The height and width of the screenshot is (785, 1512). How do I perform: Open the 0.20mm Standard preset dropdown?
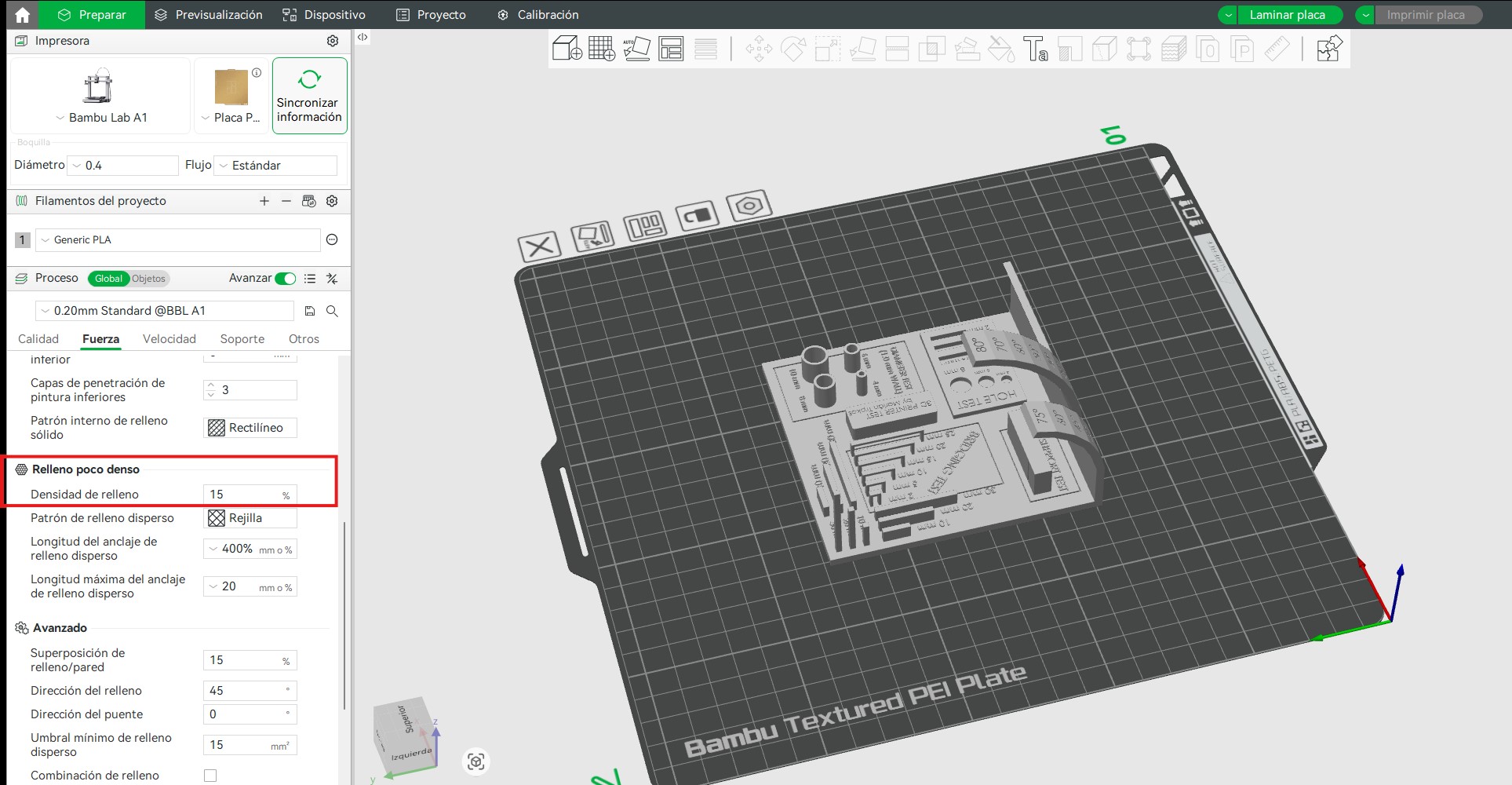pos(165,311)
